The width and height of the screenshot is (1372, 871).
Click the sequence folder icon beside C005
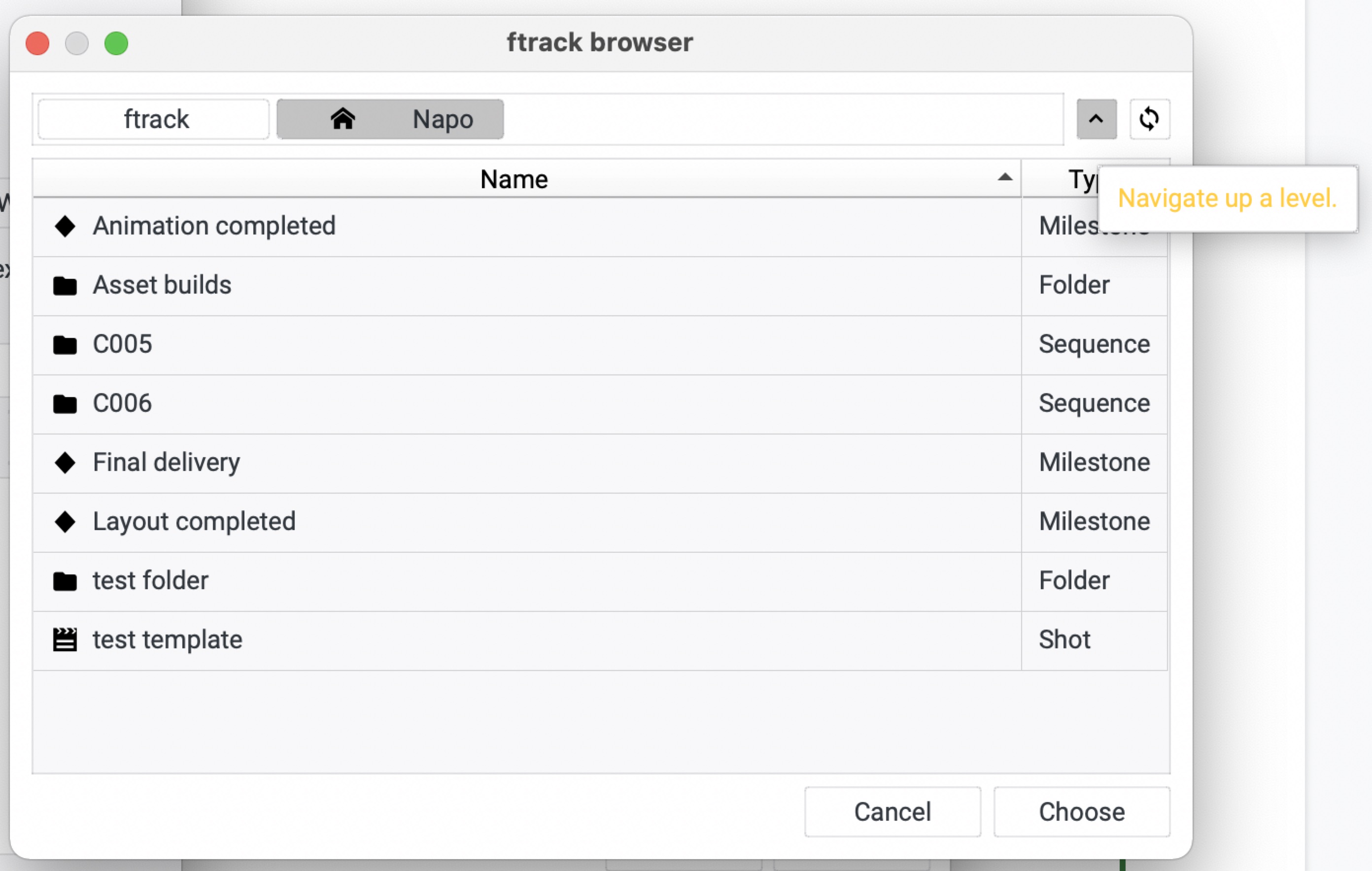coord(65,344)
